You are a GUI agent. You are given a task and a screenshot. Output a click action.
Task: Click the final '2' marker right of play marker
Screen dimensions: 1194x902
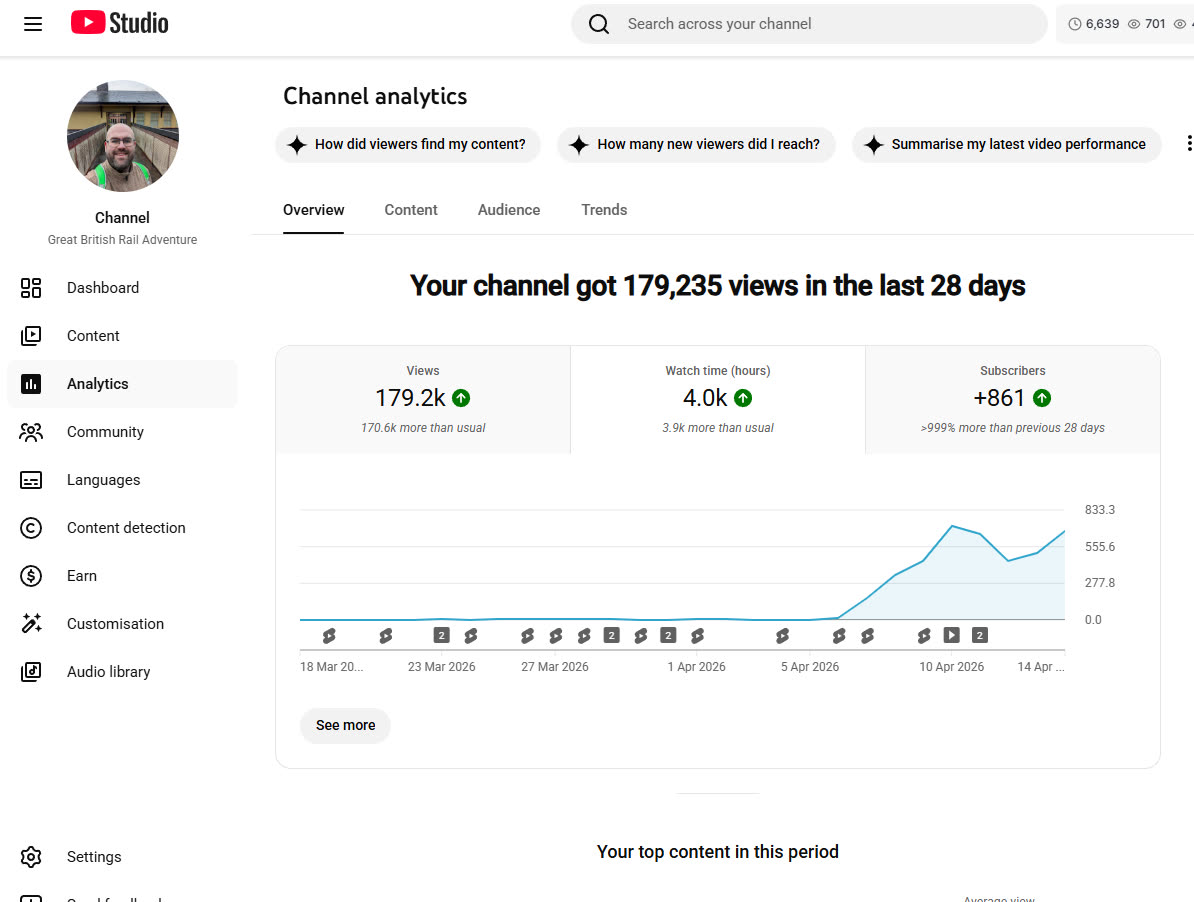980,635
